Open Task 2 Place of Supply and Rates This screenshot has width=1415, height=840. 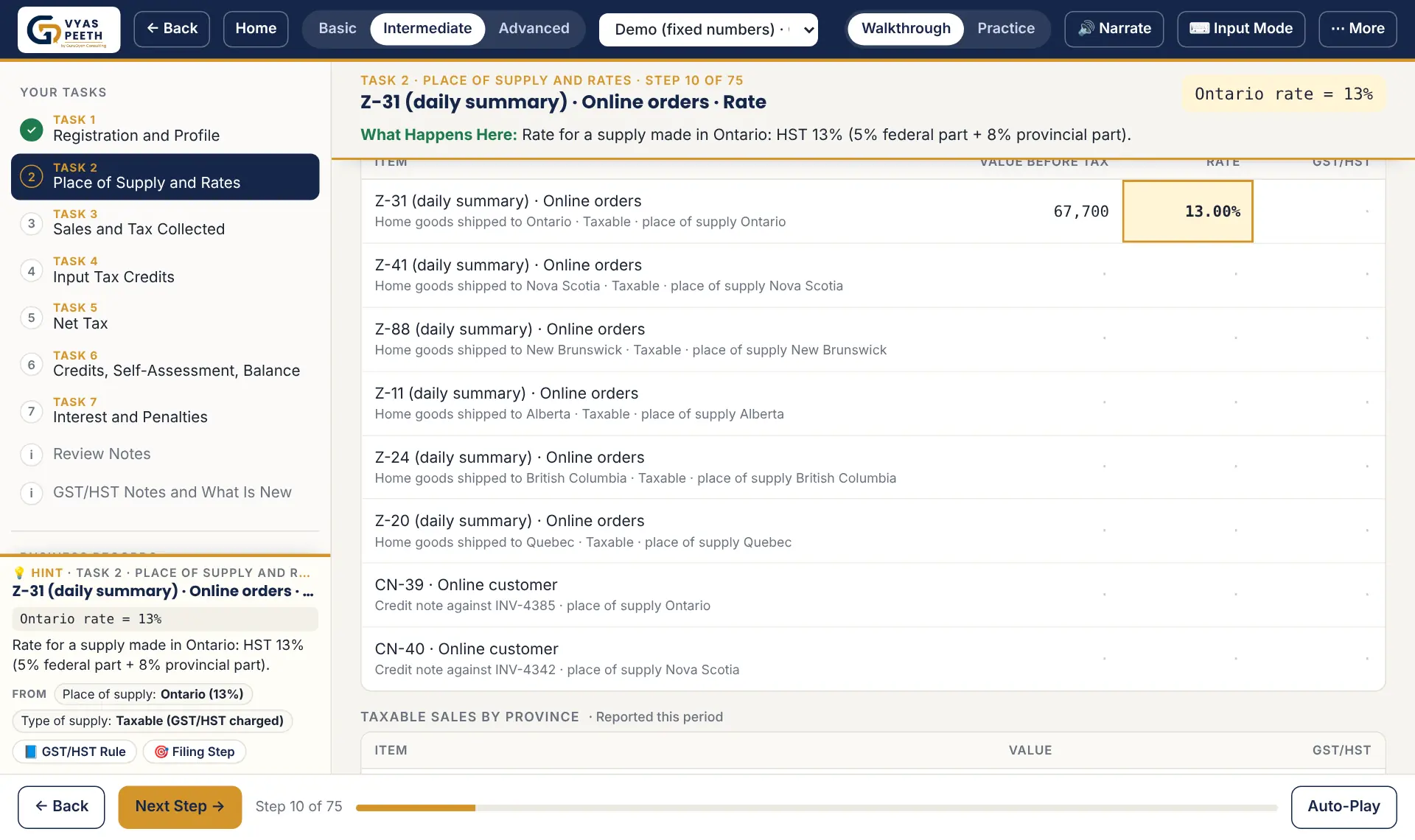coord(165,177)
